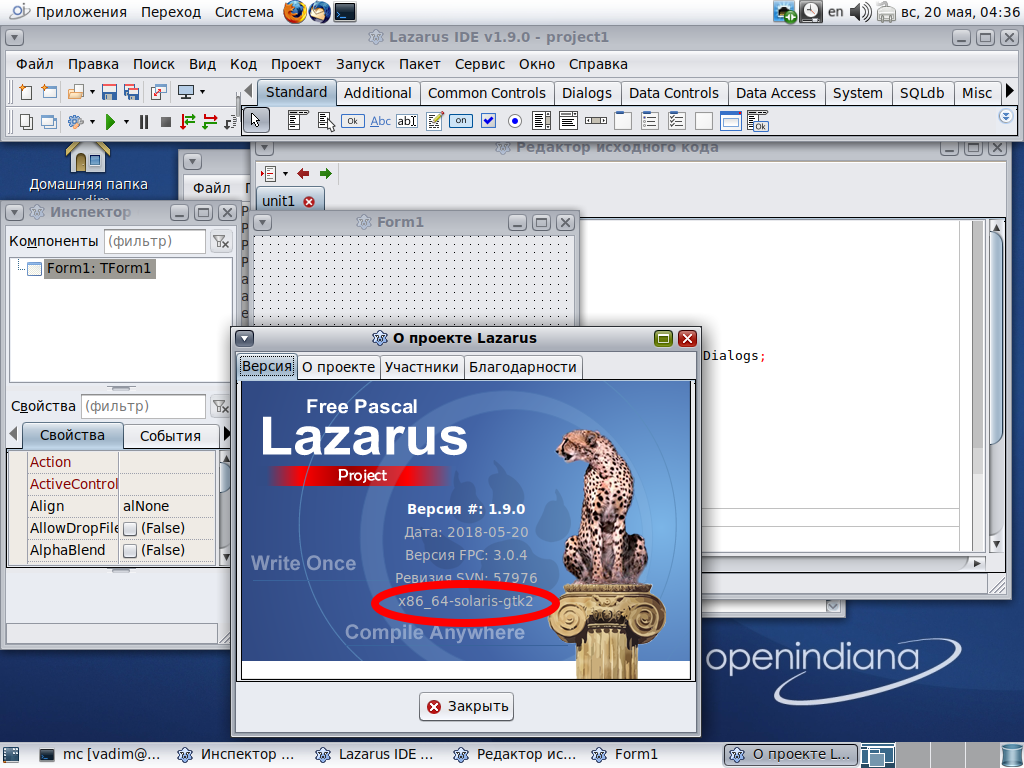The height and width of the screenshot is (768, 1024).
Task: Click the Save file floppy icon
Action: 108,92
